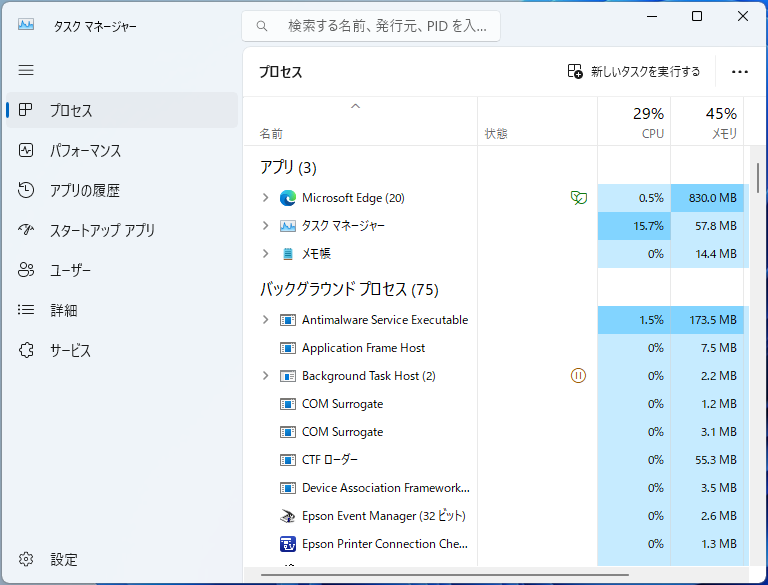Click the Microsoft Edge browser icon

coord(288,198)
